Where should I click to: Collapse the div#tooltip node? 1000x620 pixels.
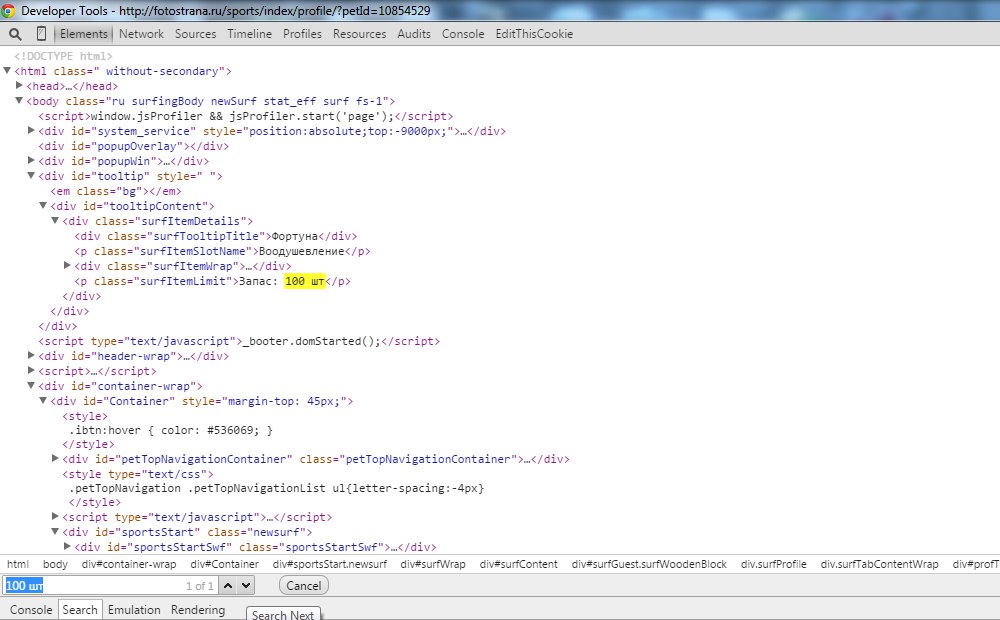(31, 175)
